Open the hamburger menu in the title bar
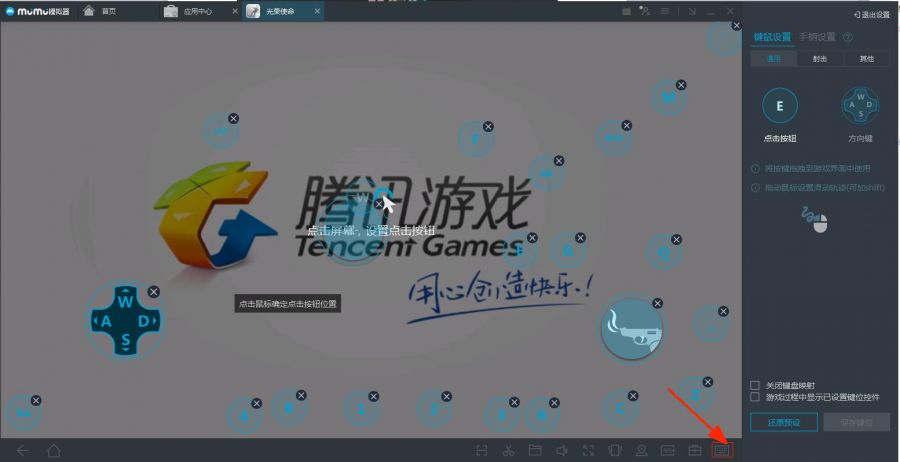The image size is (900, 462). [x=664, y=11]
